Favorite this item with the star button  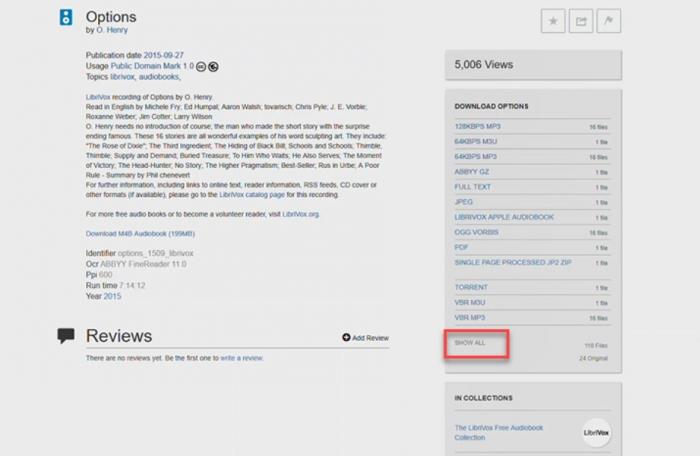[x=553, y=21]
